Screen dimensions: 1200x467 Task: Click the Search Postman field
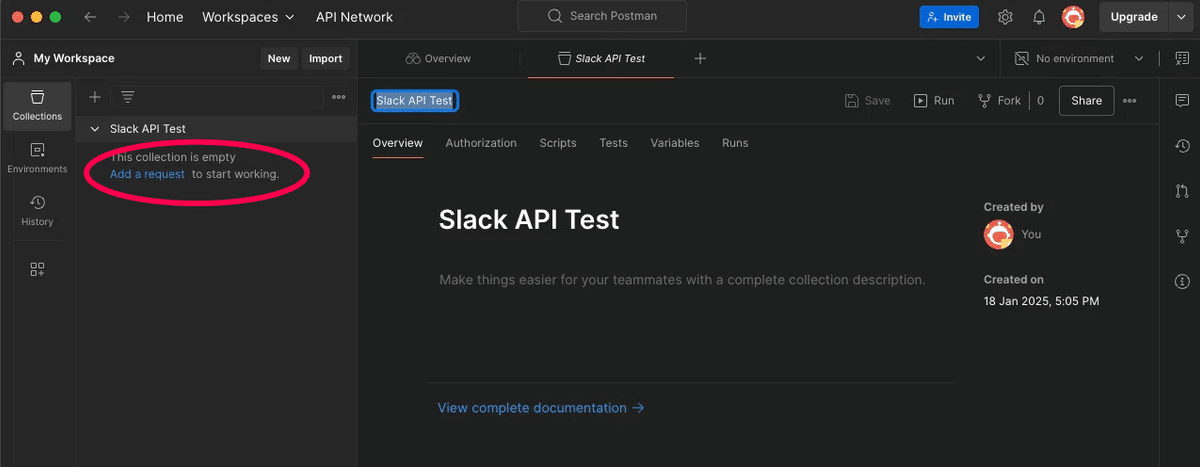pos(602,16)
